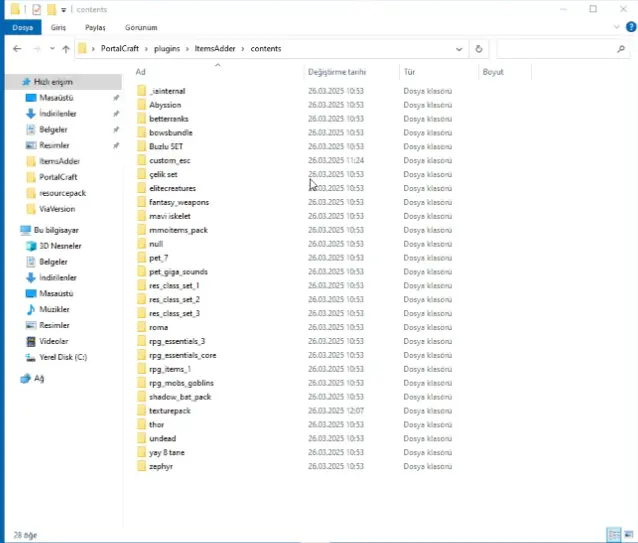
Task: Open the pinned Belgeler quick access item
Action: [53, 129]
